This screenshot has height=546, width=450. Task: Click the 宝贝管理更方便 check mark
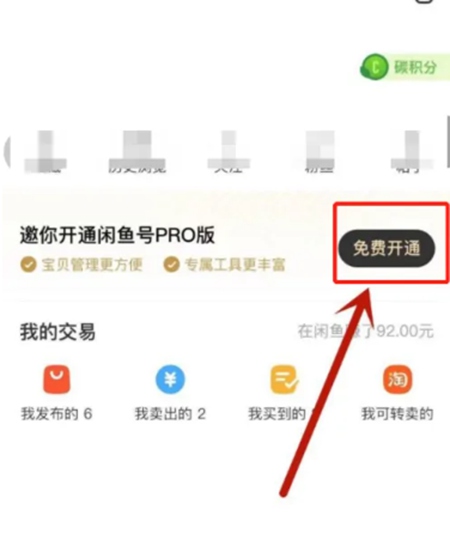tap(28, 265)
